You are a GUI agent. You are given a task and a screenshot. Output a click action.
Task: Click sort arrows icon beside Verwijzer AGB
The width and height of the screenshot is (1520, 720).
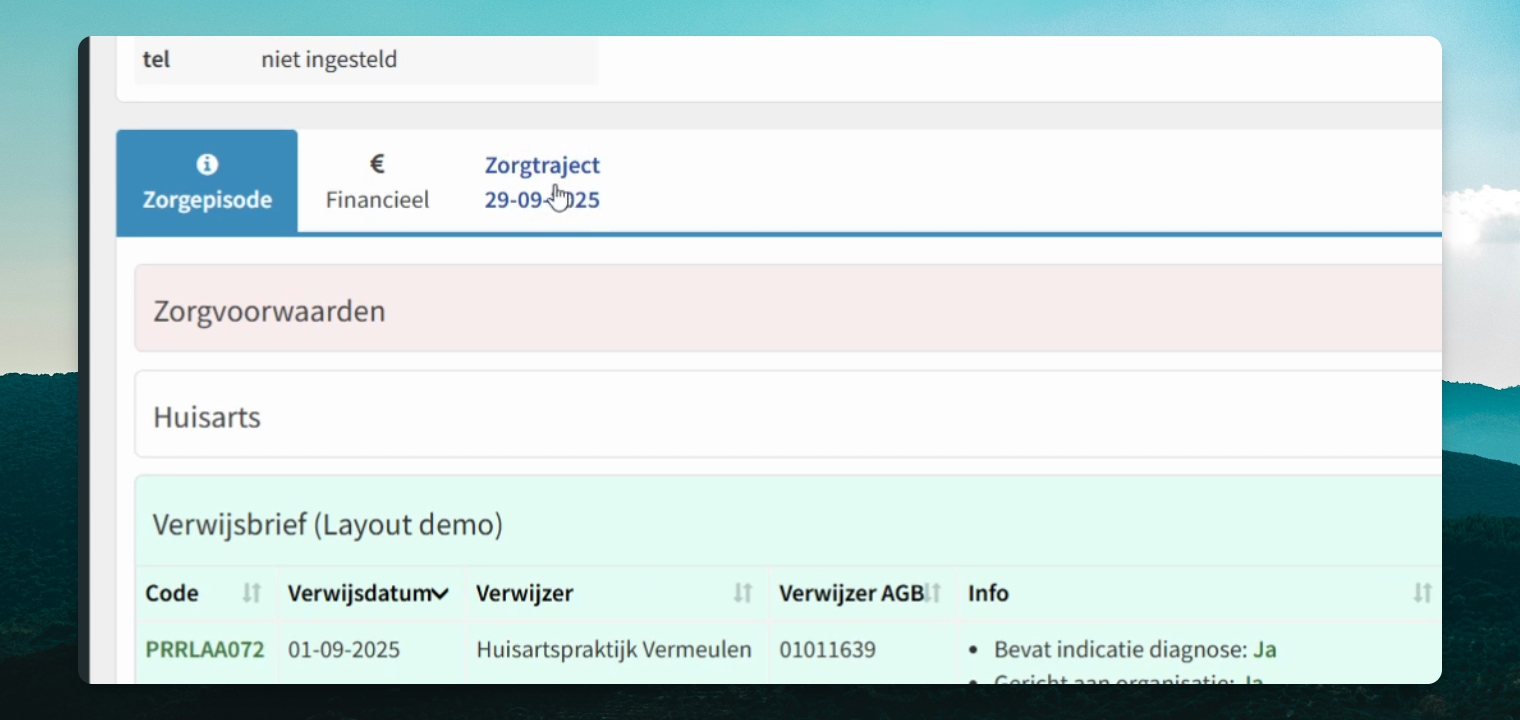click(x=933, y=593)
